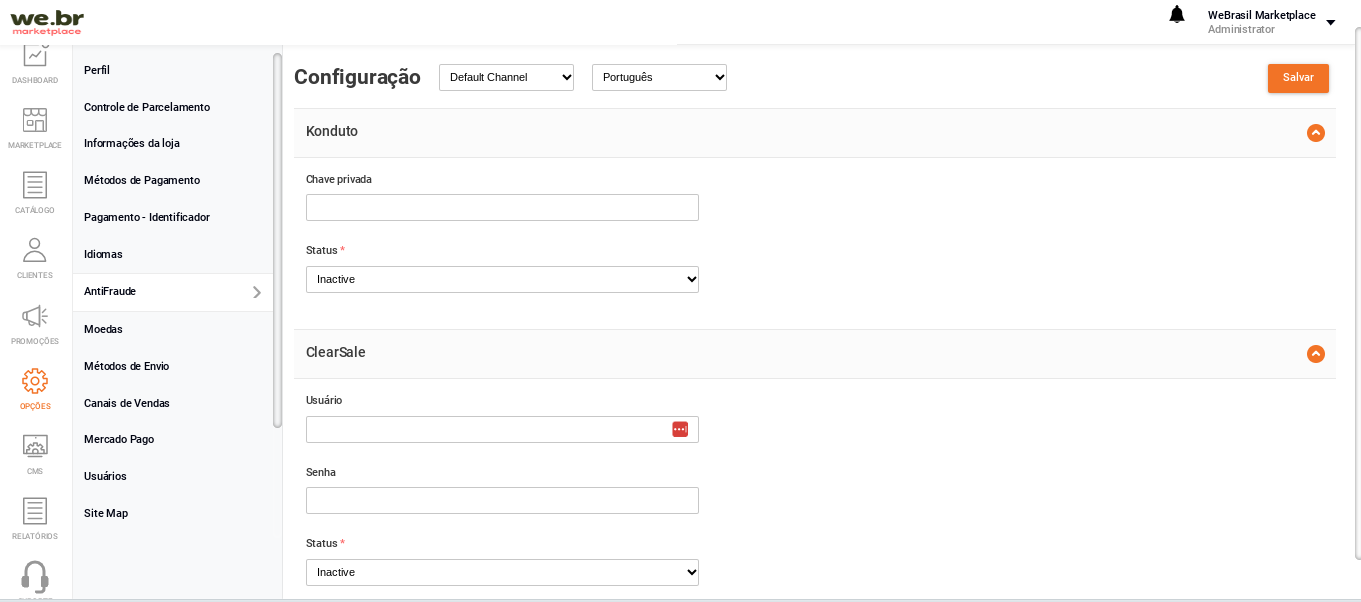Open the Catálogo sidebar icon
The width and height of the screenshot is (1361, 602).
(35, 186)
